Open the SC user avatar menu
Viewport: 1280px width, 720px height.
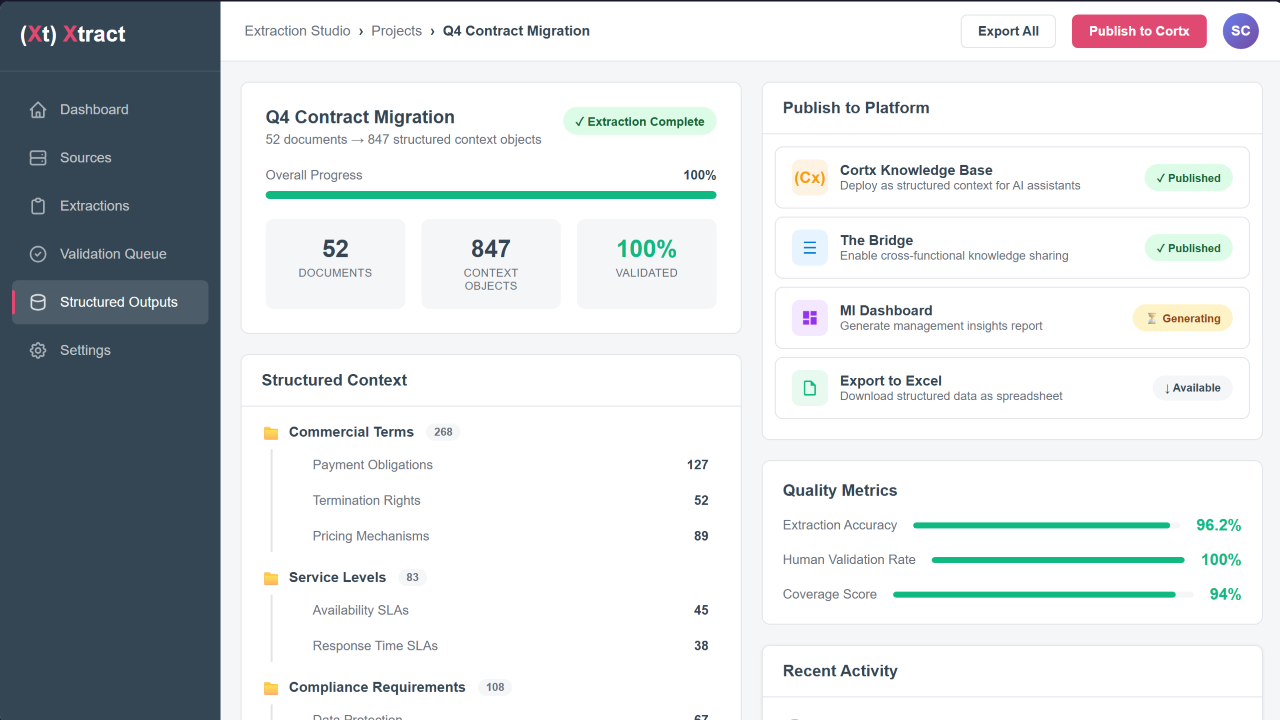tap(1241, 31)
